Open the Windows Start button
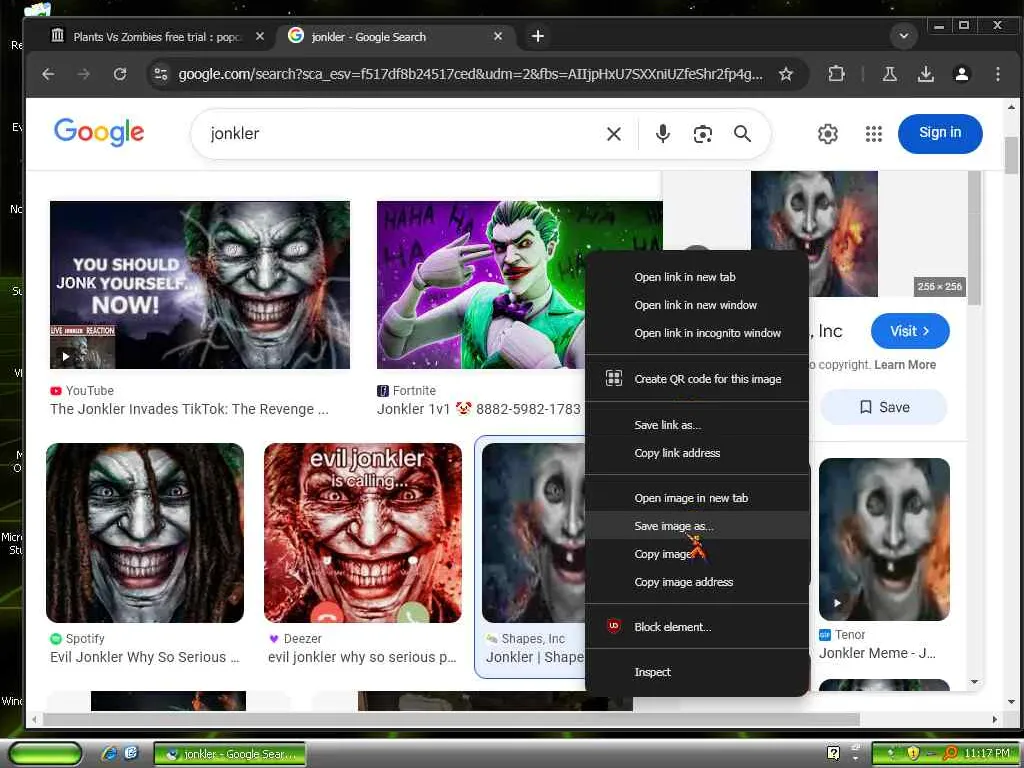Image resolution: width=1024 pixels, height=768 pixels. (x=44, y=753)
